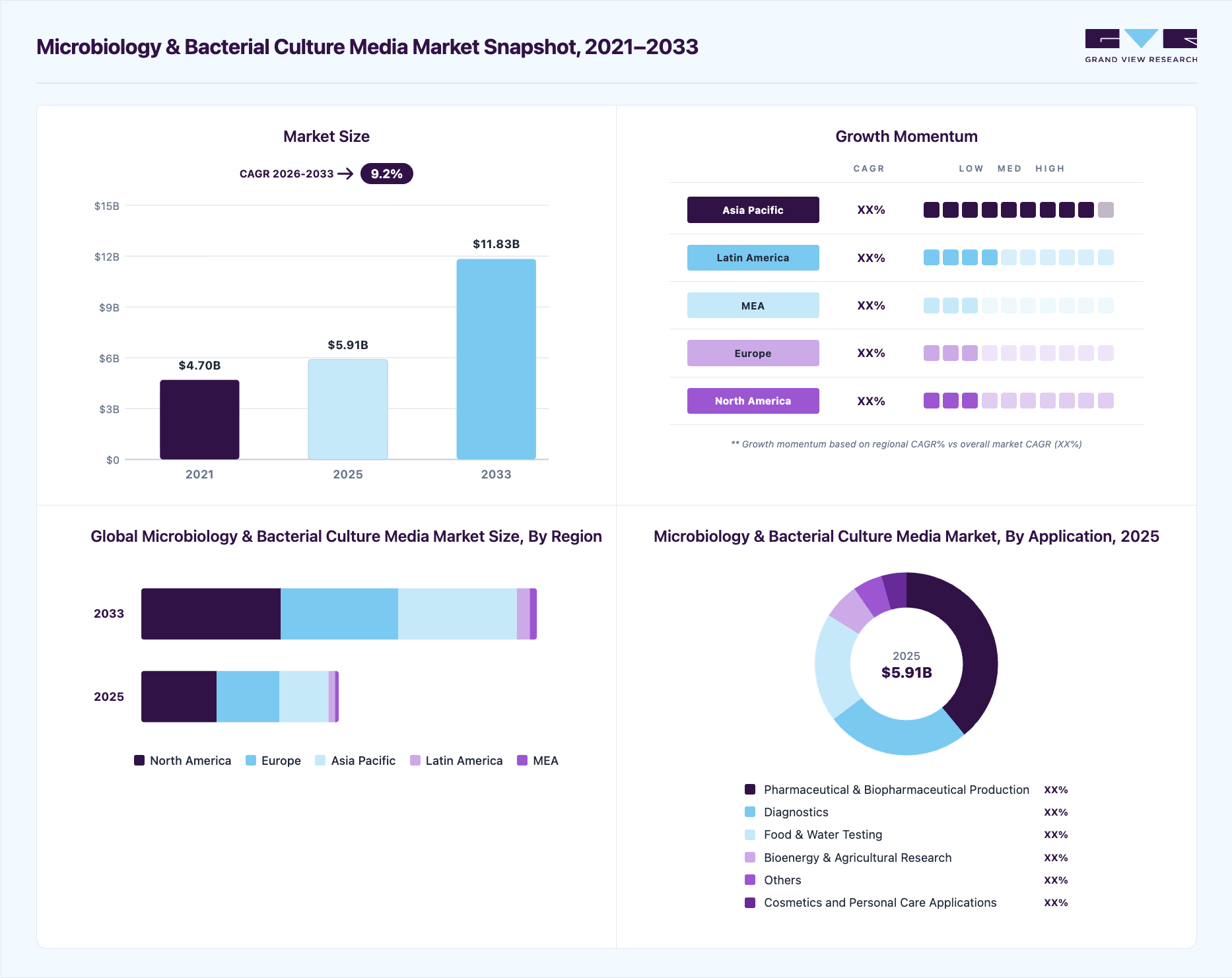The height and width of the screenshot is (978, 1232).
Task: Click the Latin America legend swatch under region chart
Action: [415, 760]
